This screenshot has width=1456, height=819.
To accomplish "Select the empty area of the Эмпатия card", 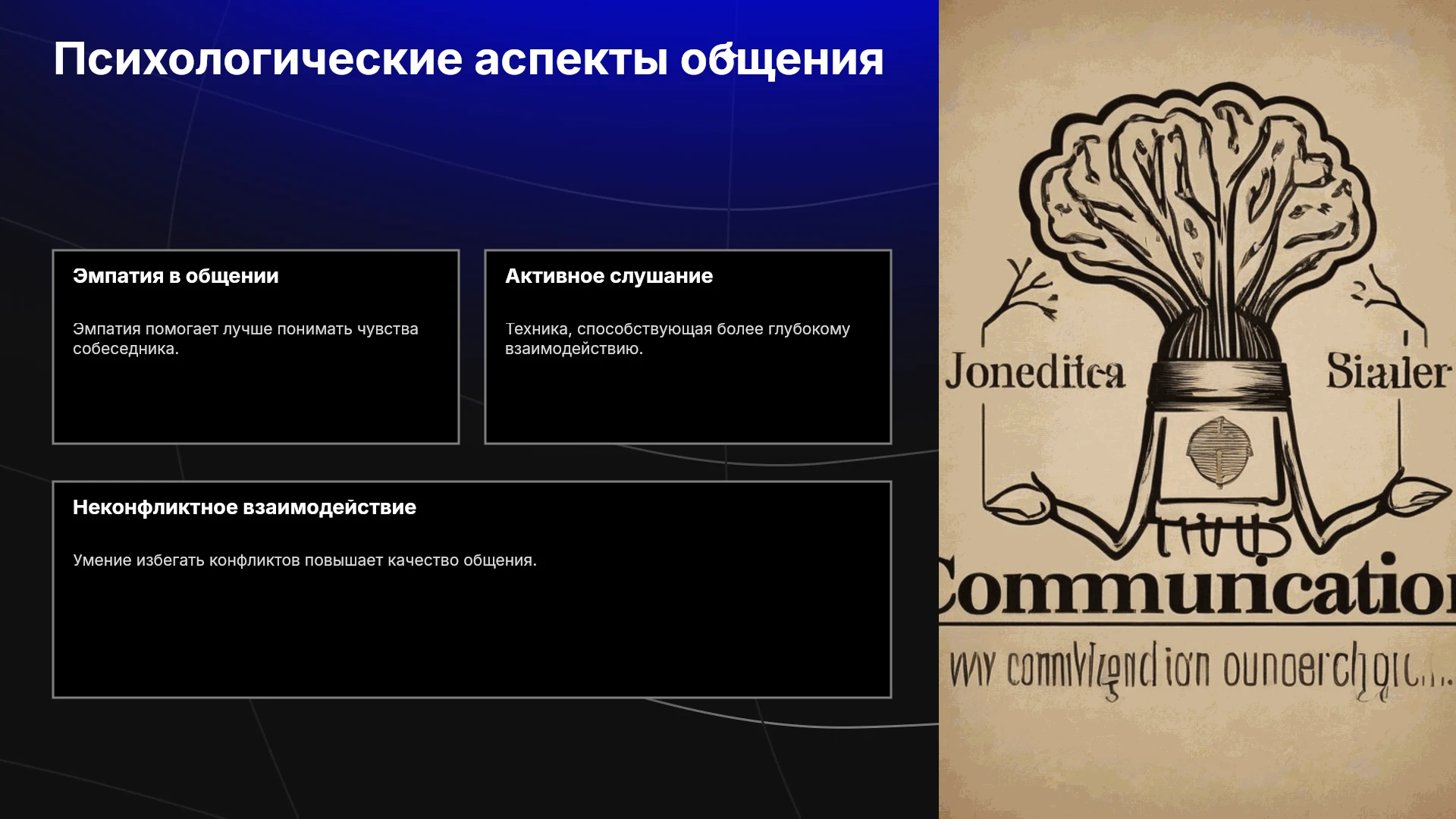I will [x=256, y=398].
